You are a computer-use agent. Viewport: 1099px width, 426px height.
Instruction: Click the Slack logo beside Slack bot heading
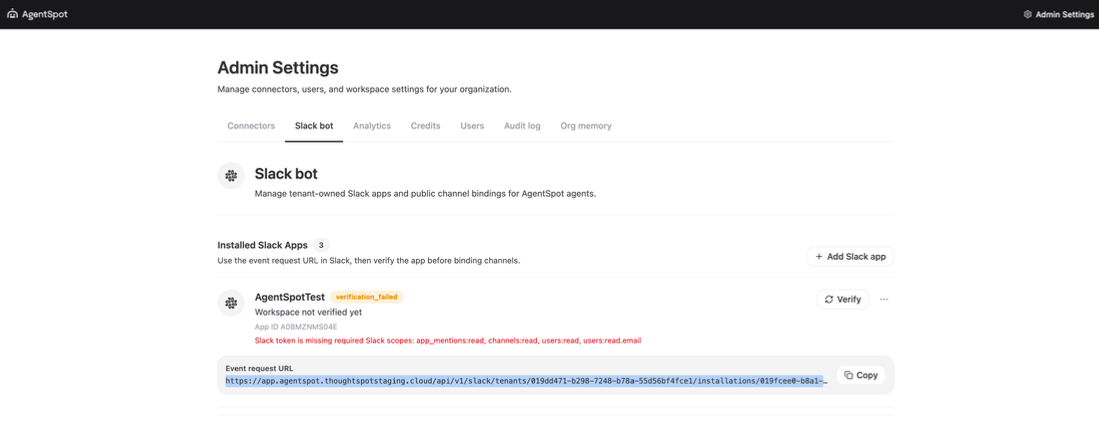tap(231, 176)
